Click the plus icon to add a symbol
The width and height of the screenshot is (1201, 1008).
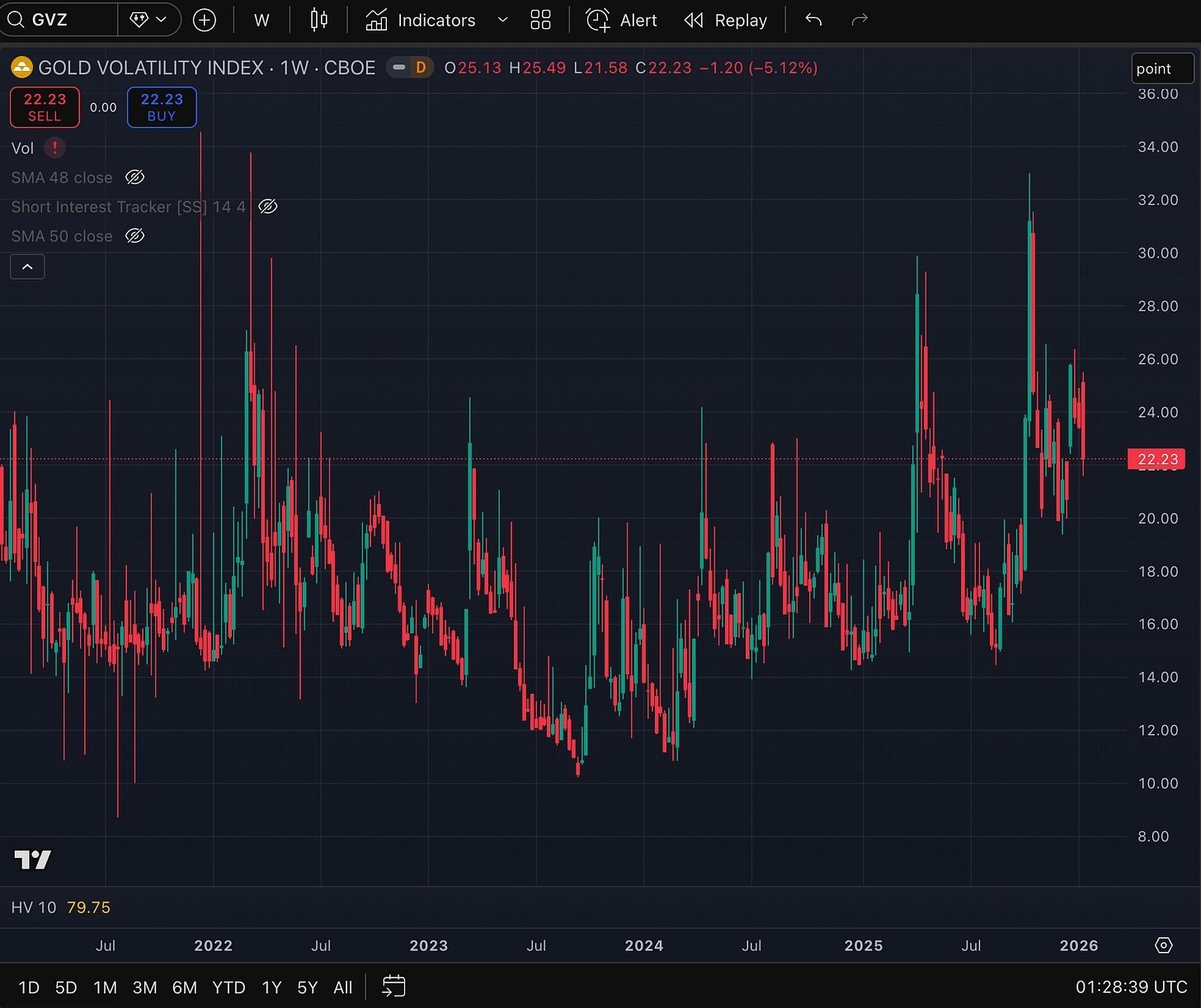[x=204, y=20]
